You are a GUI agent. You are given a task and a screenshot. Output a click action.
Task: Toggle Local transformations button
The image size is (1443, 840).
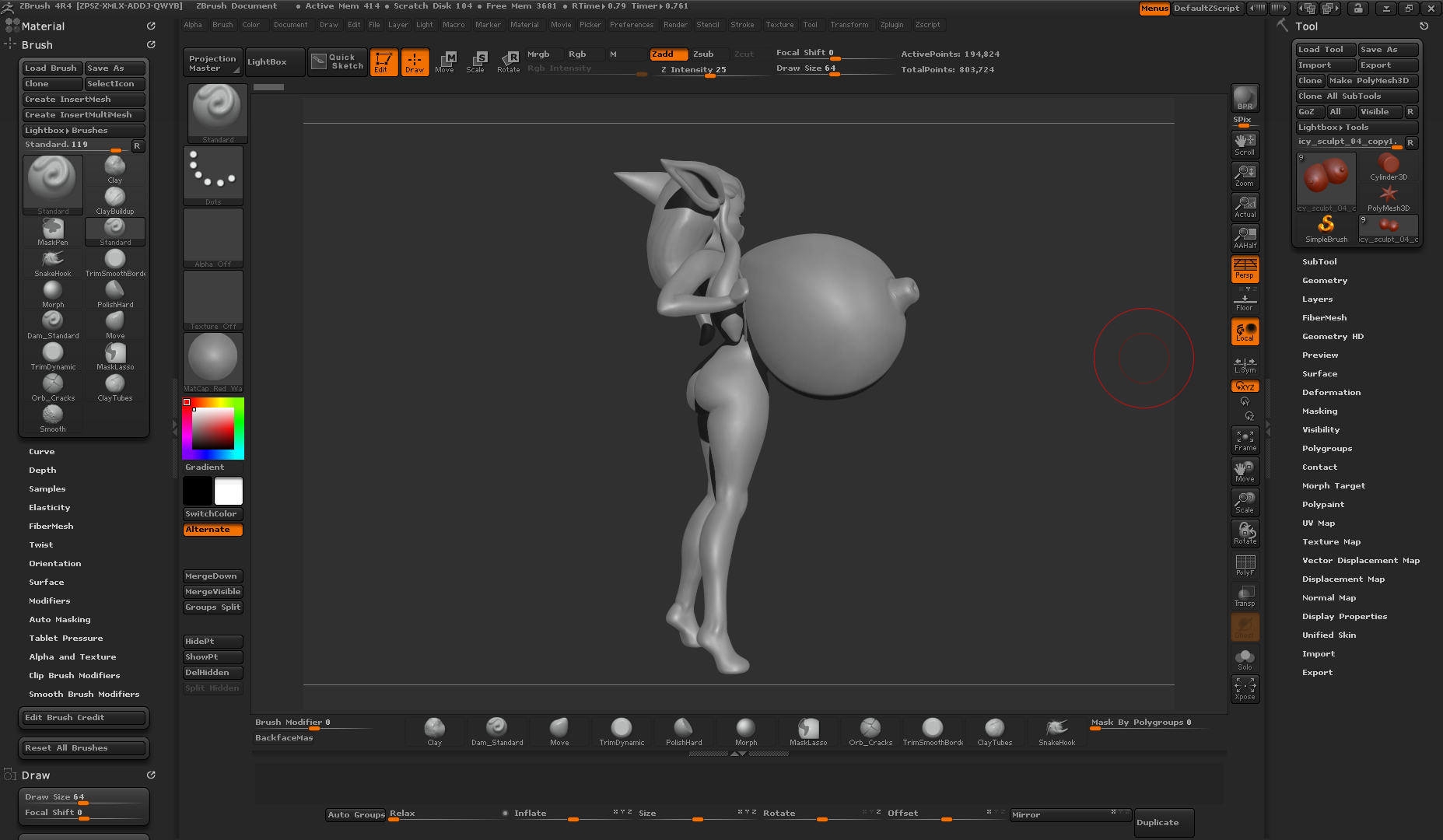[x=1245, y=332]
